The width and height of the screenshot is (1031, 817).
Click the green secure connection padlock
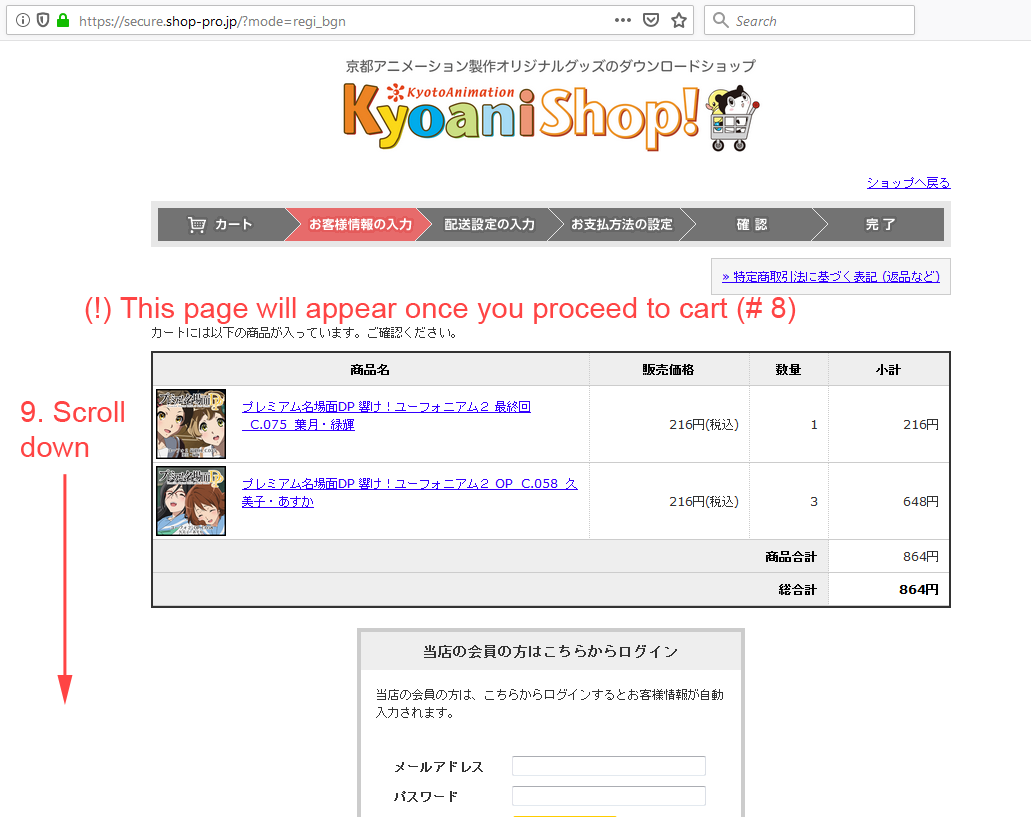pos(63,20)
